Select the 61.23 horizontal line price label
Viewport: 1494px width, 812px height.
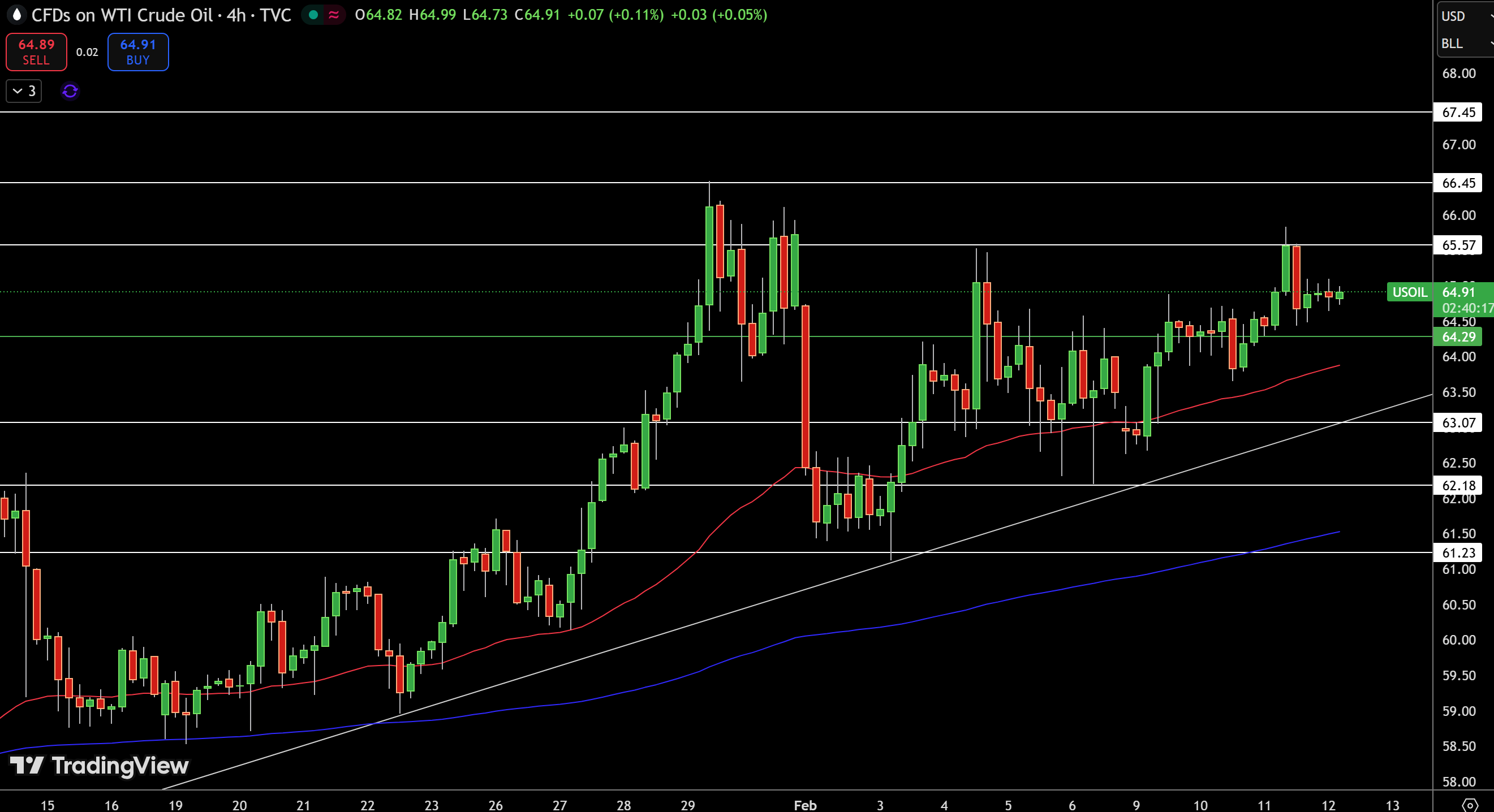pos(1458,552)
